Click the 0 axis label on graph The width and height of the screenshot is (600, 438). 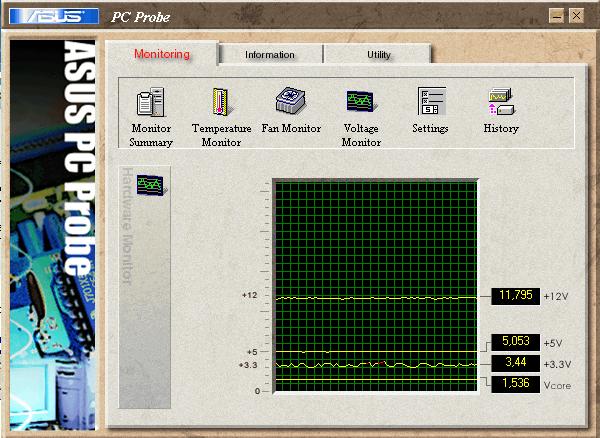coord(257,391)
